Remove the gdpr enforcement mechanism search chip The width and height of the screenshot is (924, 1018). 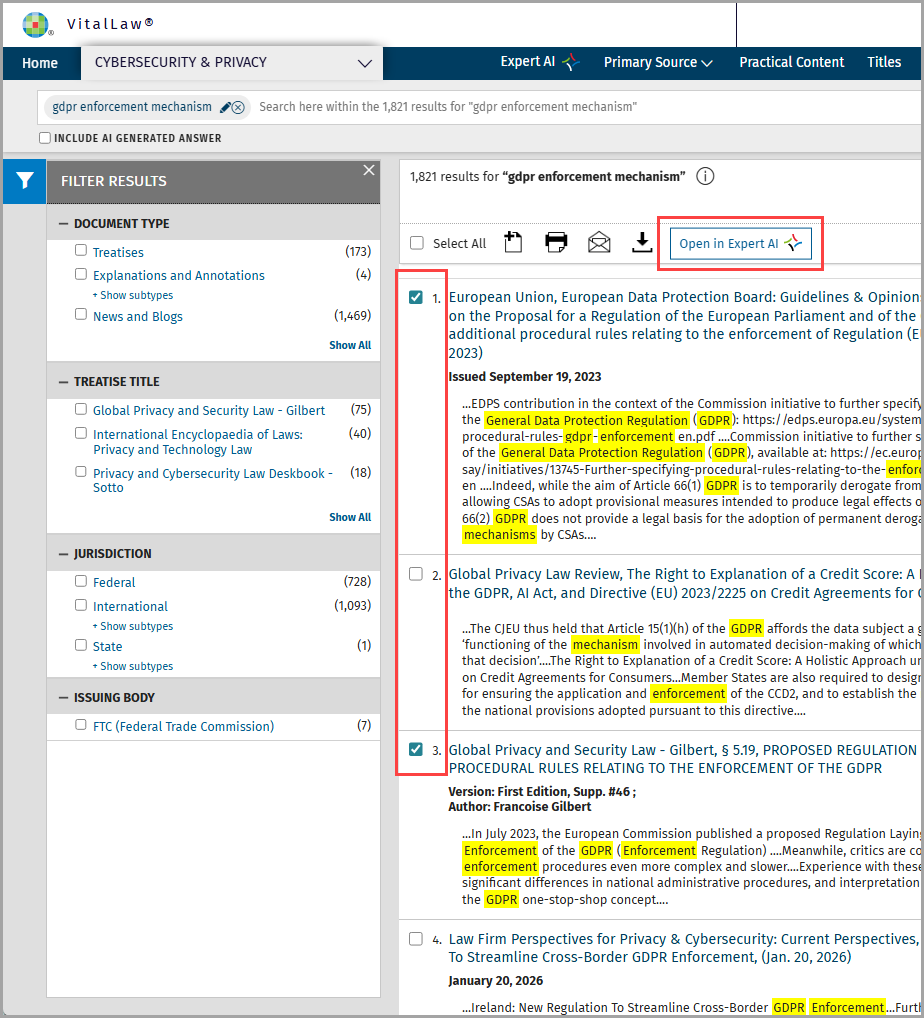coord(238,107)
